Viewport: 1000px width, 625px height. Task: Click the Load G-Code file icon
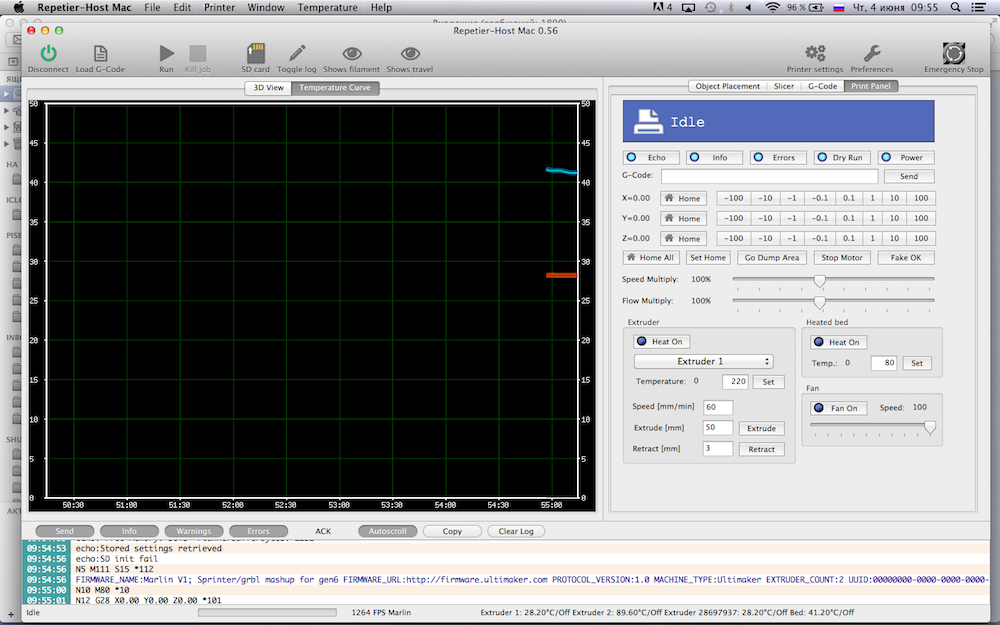click(100, 54)
